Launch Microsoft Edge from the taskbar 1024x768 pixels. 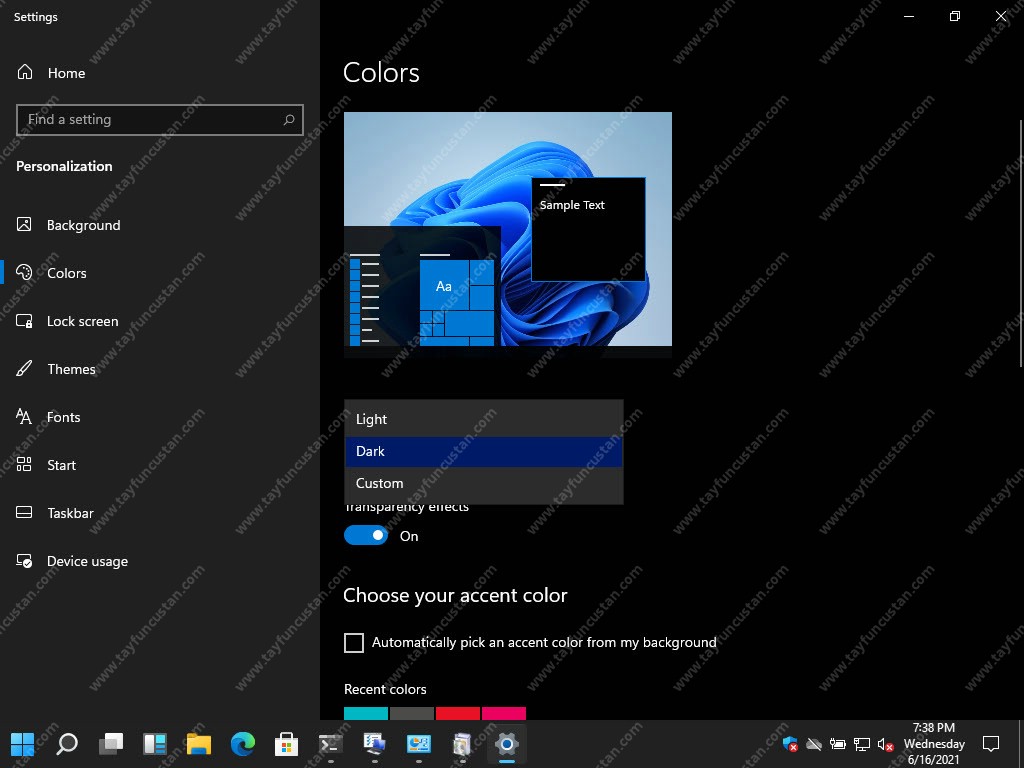pyautogui.click(x=243, y=743)
